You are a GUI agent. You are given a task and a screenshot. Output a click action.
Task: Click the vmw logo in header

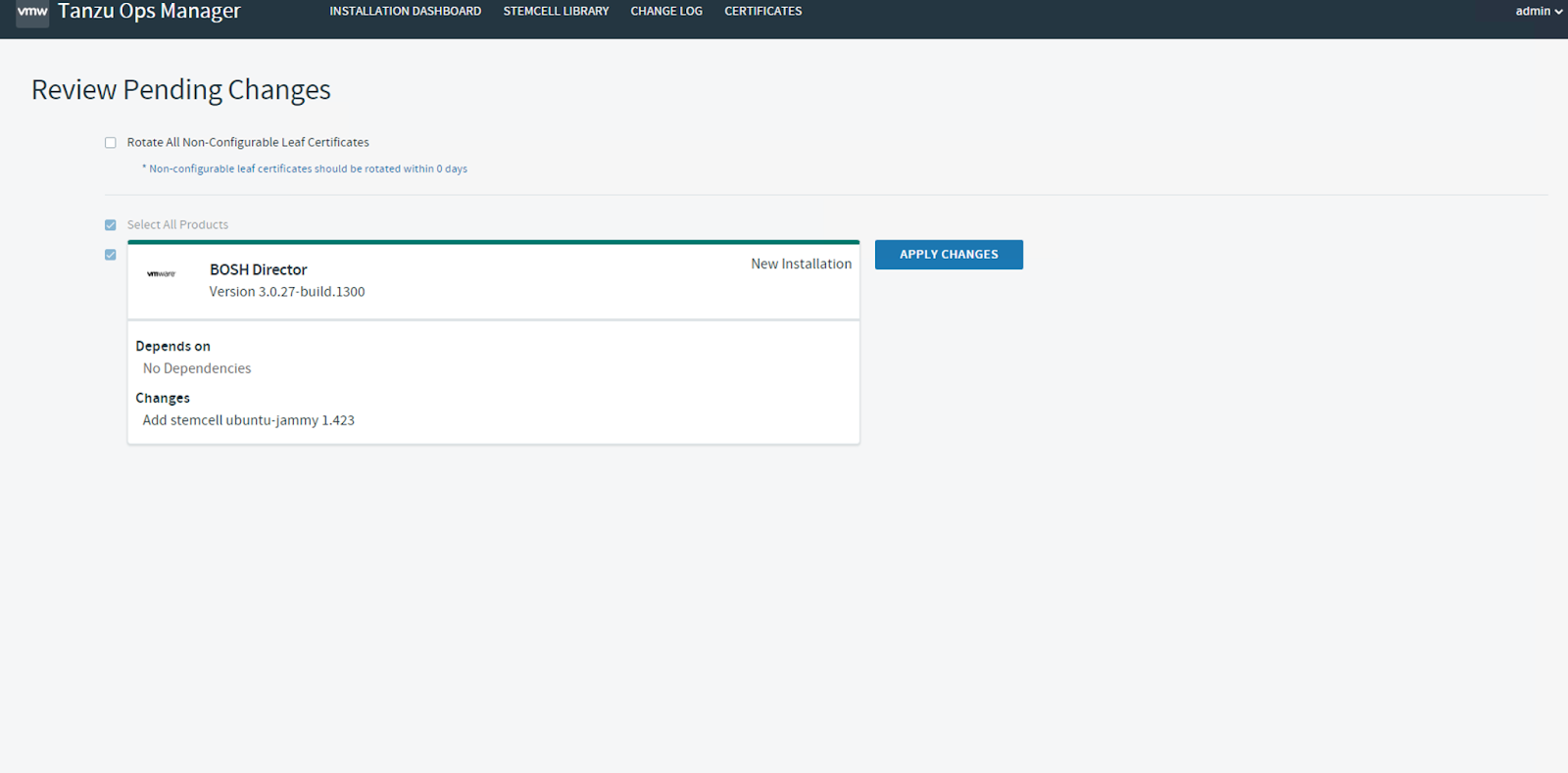point(32,12)
